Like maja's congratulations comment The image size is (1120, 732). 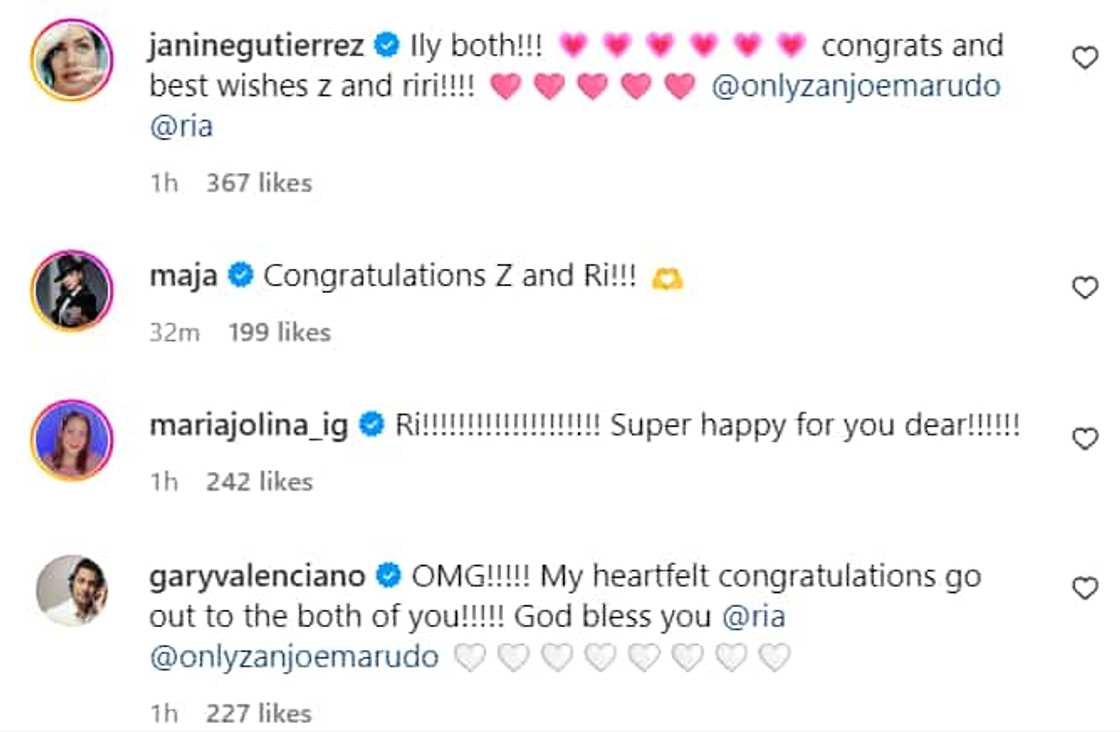(x=1085, y=289)
